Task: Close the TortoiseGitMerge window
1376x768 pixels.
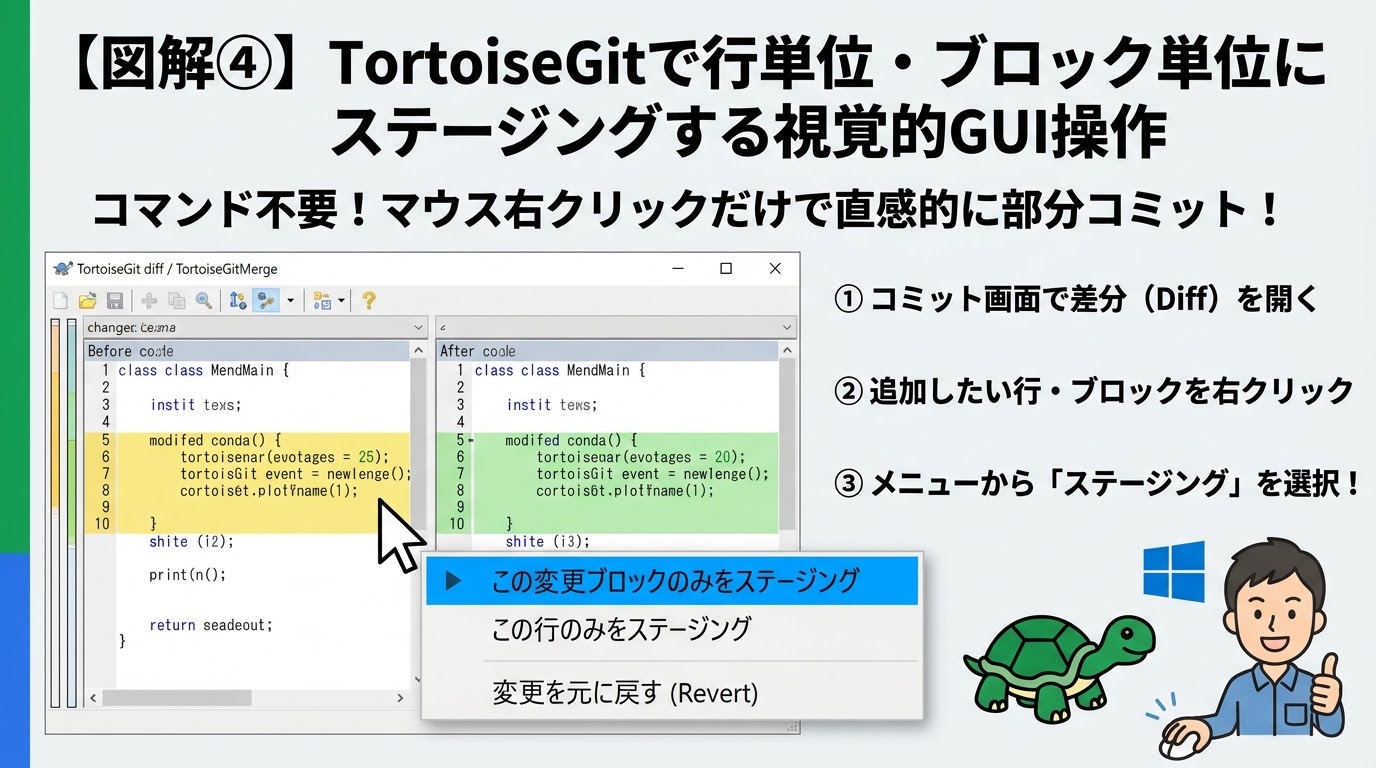Action: point(775,269)
